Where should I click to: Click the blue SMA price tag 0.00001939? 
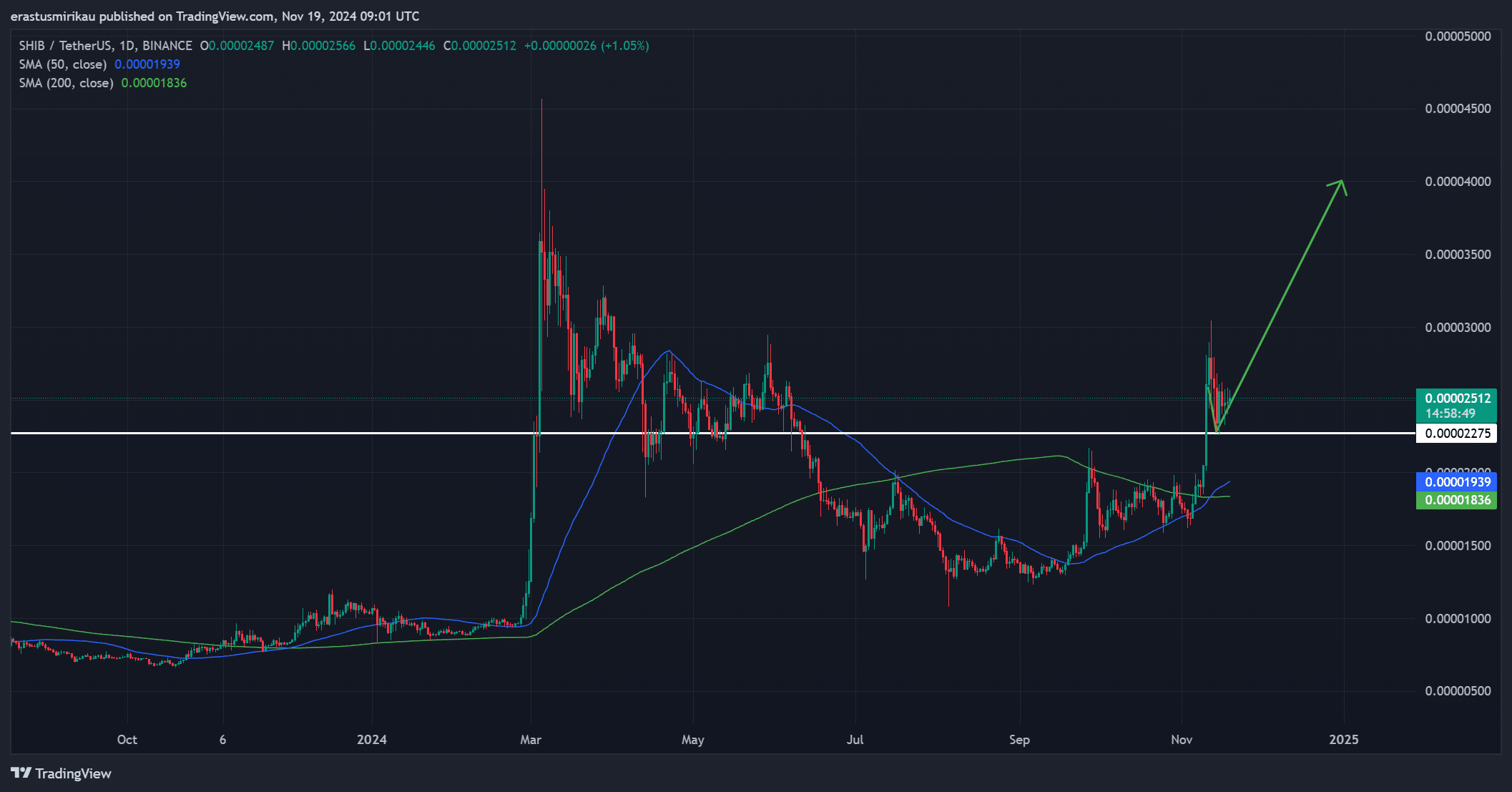[x=1457, y=482]
